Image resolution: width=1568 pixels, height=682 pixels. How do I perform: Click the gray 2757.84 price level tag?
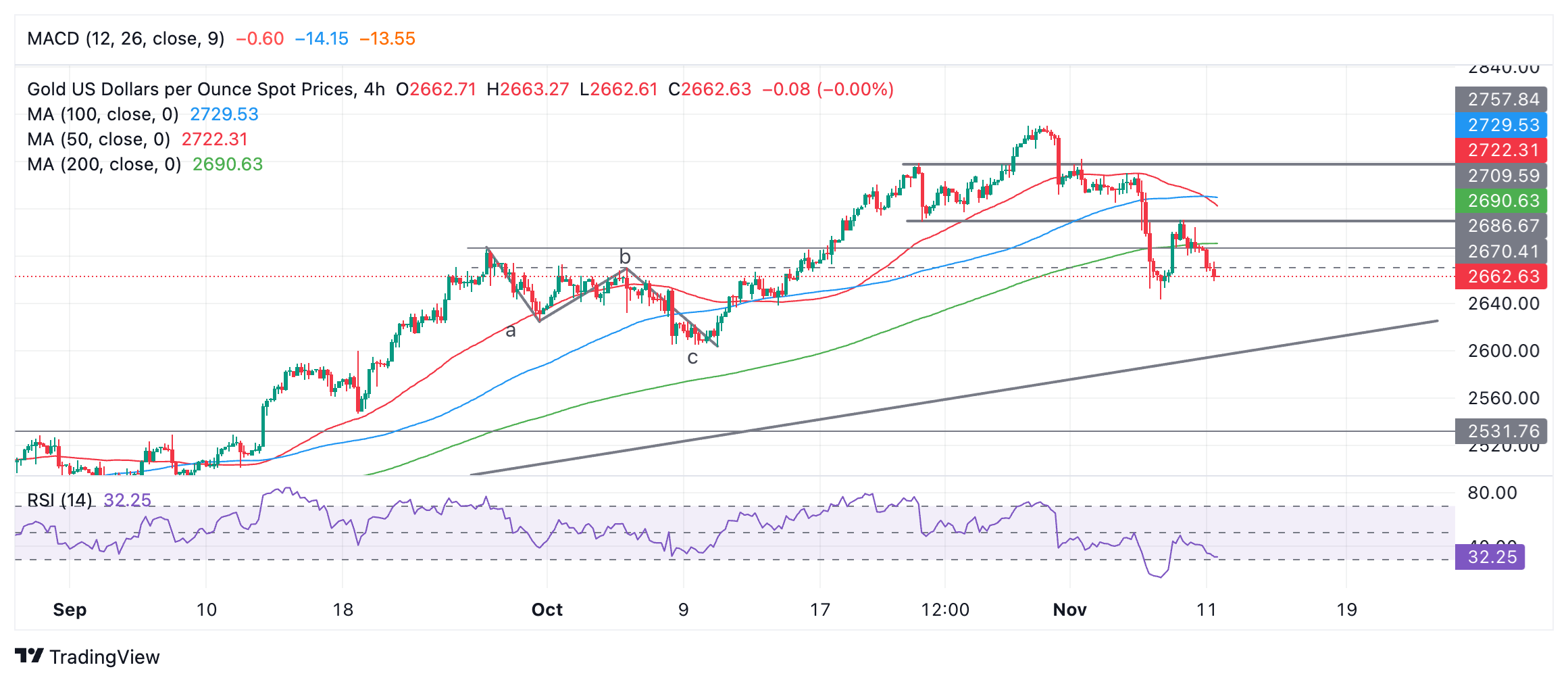click(x=1503, y=99)
